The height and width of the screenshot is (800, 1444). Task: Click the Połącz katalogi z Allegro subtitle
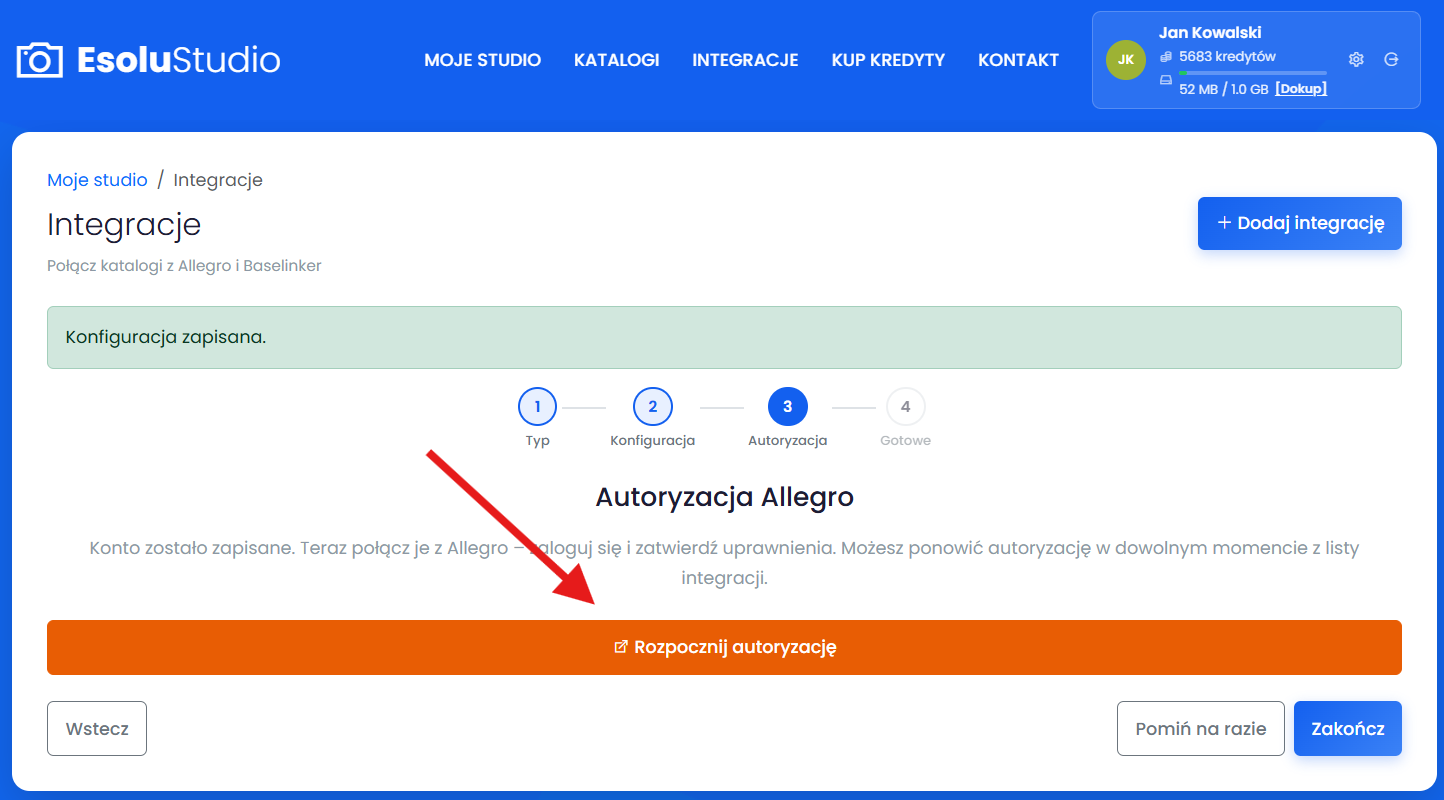tap(184, 266)
